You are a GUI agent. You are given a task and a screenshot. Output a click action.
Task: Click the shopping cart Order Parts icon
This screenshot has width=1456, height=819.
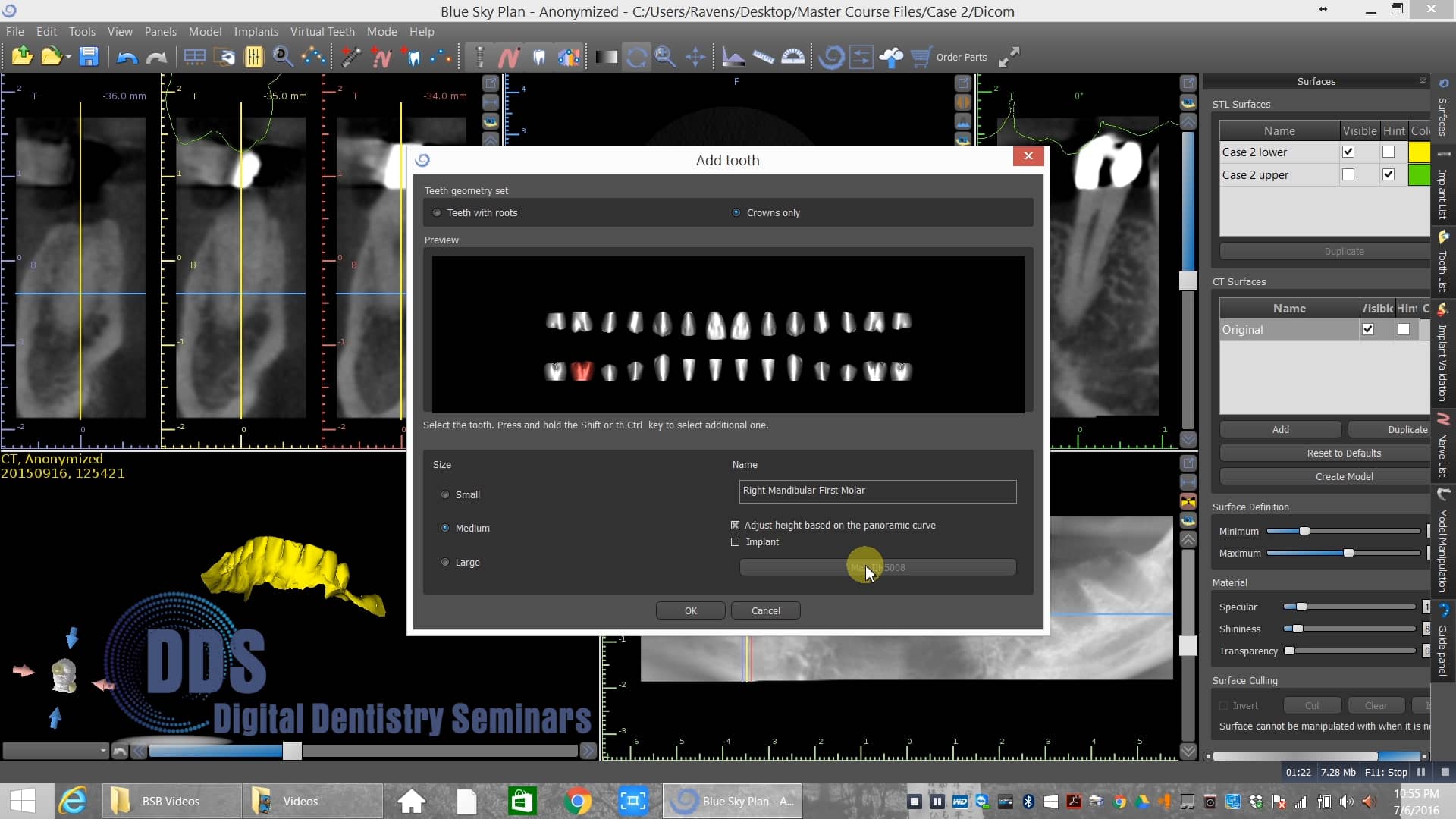coord(921,57)
